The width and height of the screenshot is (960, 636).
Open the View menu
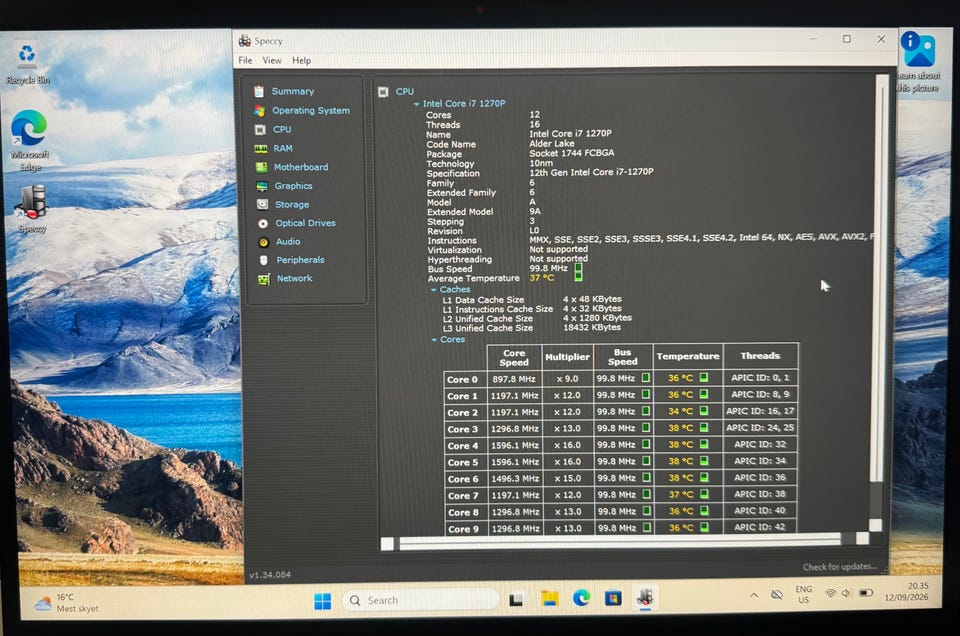tap(272, 61)
